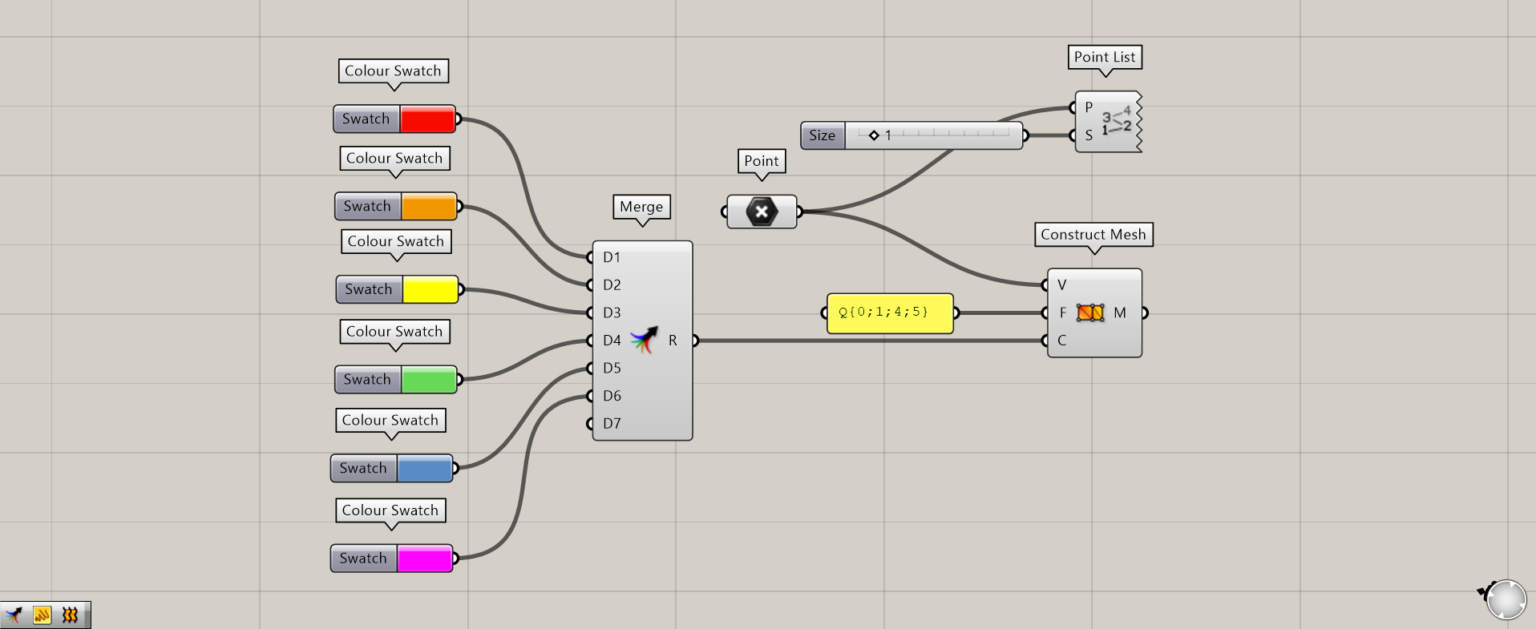1536x629 pixels.
Task: Open the blue colour swatch
Action: point(424,469)
